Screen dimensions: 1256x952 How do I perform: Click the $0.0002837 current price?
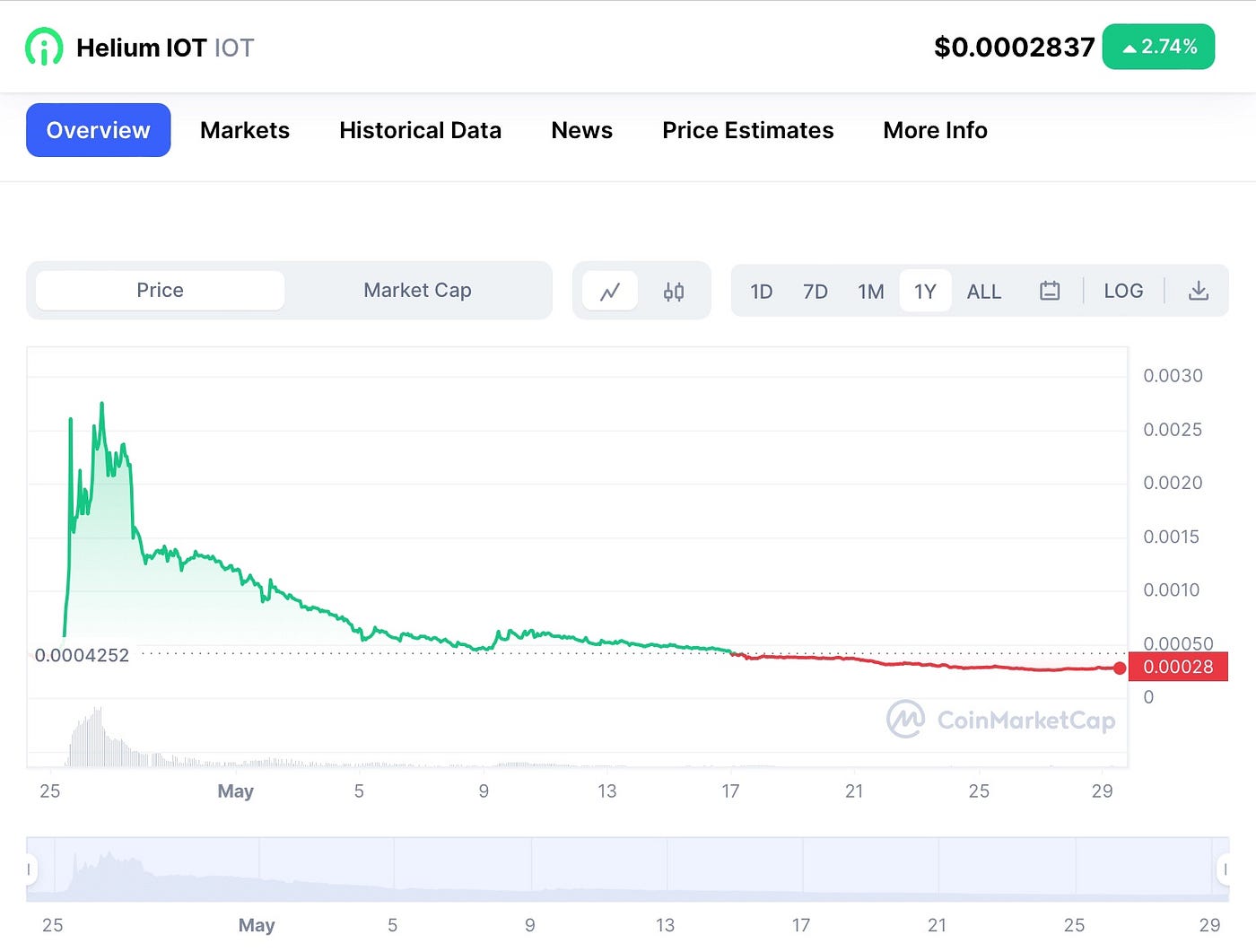pyautogui.click(x=1014, y=47)
